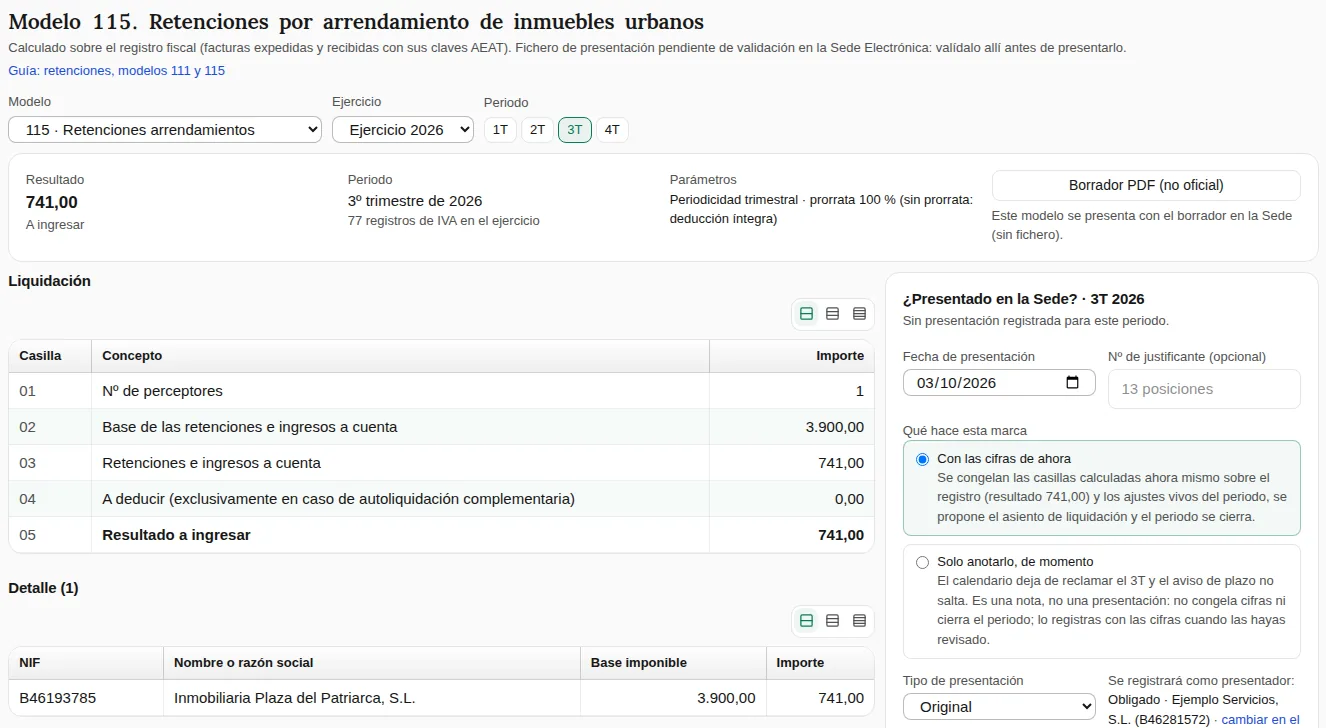This screenshot has height=728, width=1326.
Task: Select casilla 03 'Retenciones e ingresos a cuenta' row
Action: coord(441,463)
